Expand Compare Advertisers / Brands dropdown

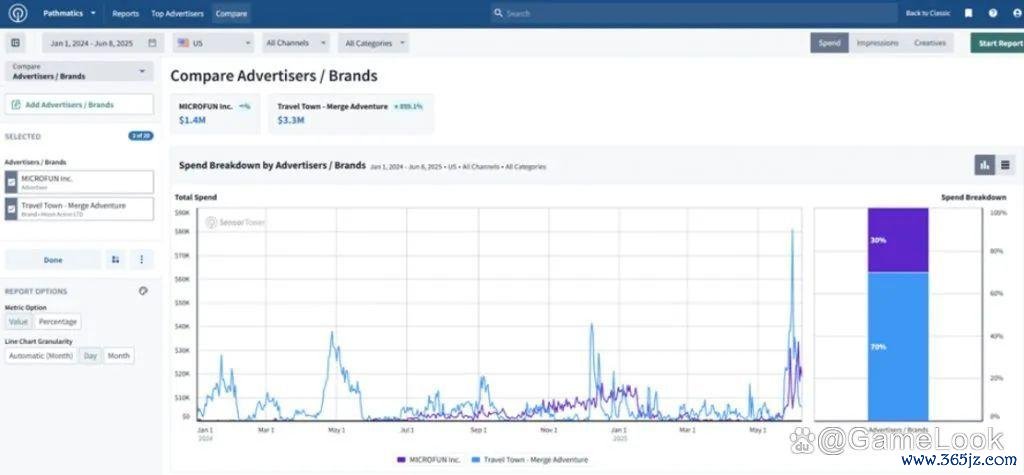click(x=80, y=71)
